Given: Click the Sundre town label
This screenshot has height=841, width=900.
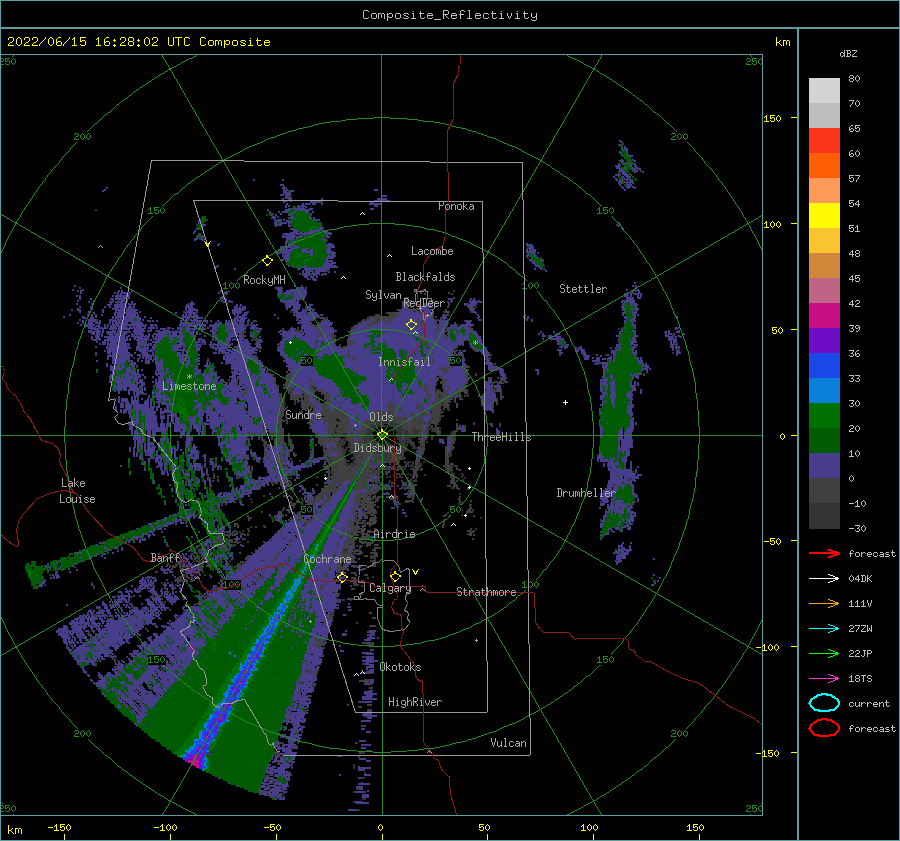Looking at the screenshot, I should (x=304, y=414).
